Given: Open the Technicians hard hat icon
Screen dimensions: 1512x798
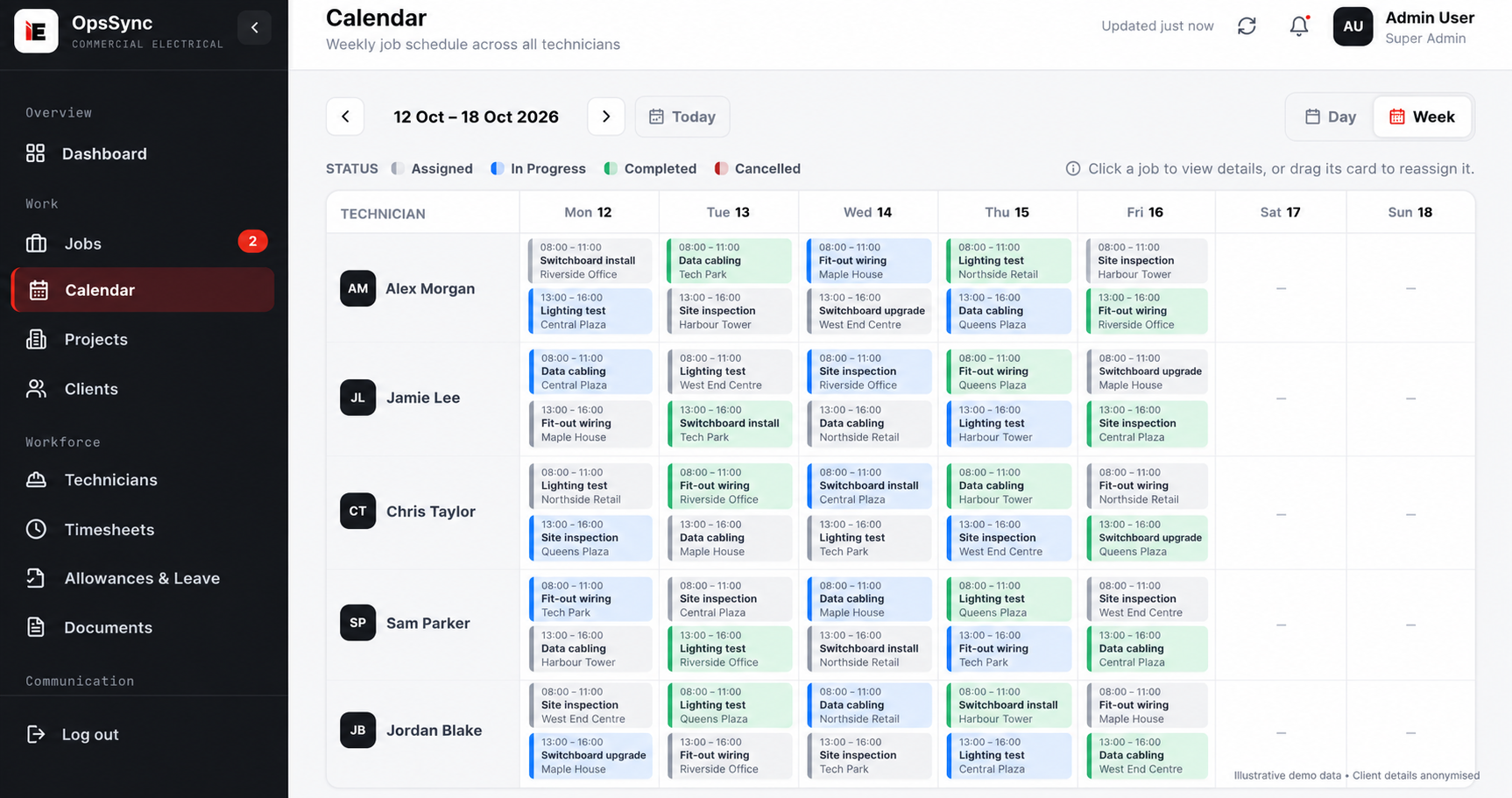Looking at the screenshot, I should click(36, 480).
